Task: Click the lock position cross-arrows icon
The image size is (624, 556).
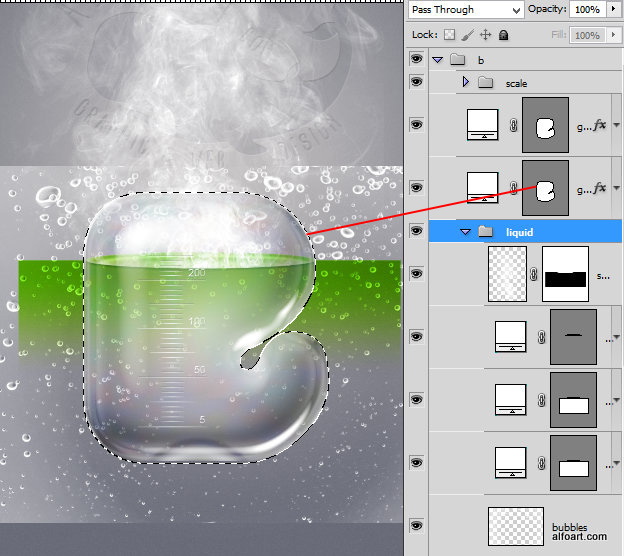Action: click(486, 35)
